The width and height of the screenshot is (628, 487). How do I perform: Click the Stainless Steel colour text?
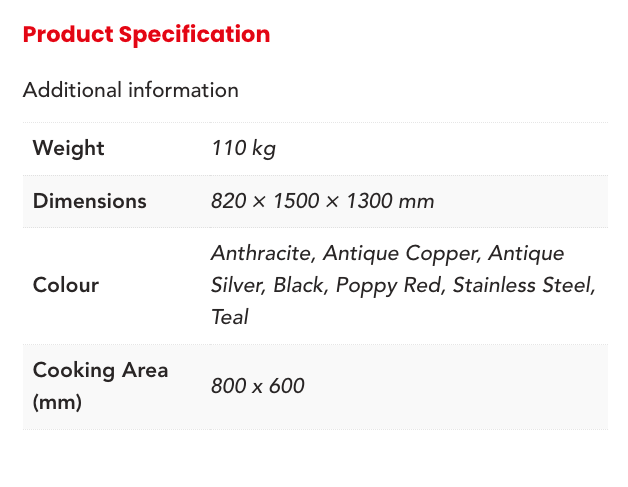pyautogui.click(x=523, y=285)
